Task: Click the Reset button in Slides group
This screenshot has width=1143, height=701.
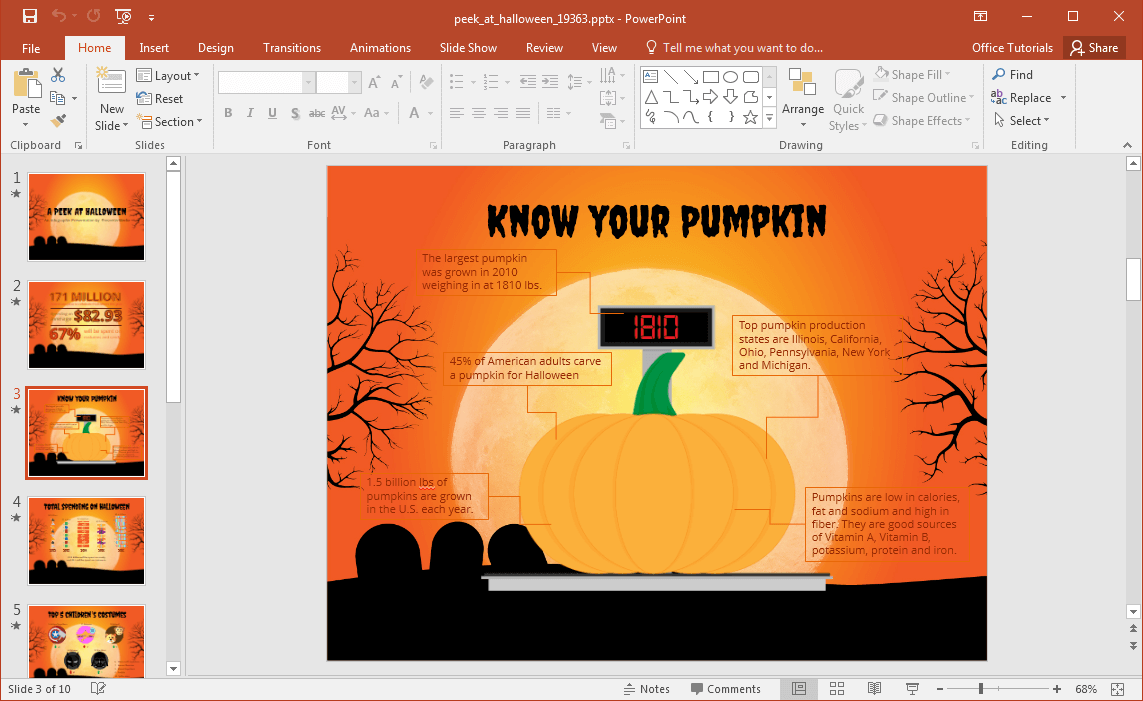Action: click(159, 98)
